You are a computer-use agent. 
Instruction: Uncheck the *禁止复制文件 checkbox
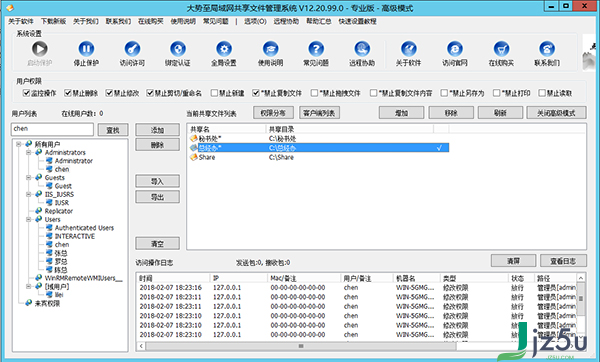(x=256, y=93)
